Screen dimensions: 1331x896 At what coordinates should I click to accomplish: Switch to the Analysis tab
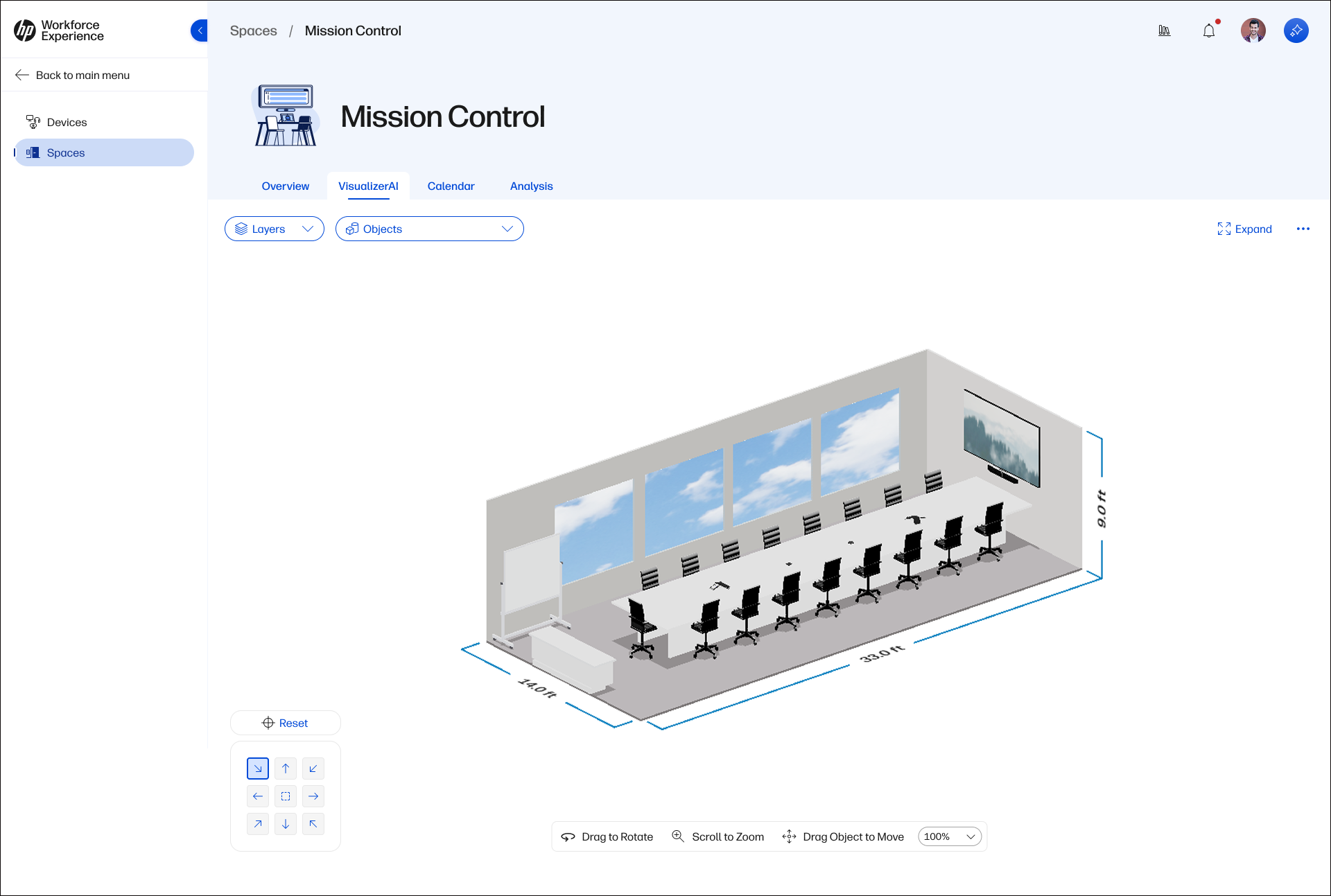(x=532, y=186)
